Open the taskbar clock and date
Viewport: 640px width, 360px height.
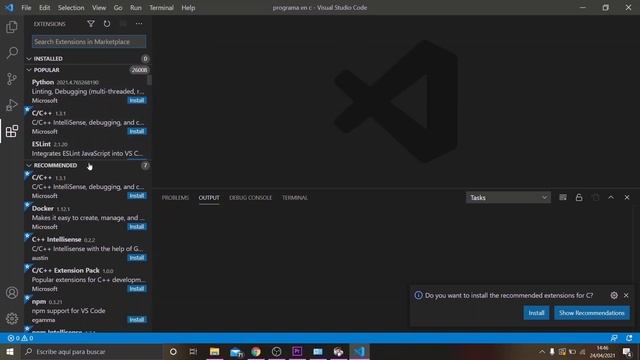[x=602, y=351]
